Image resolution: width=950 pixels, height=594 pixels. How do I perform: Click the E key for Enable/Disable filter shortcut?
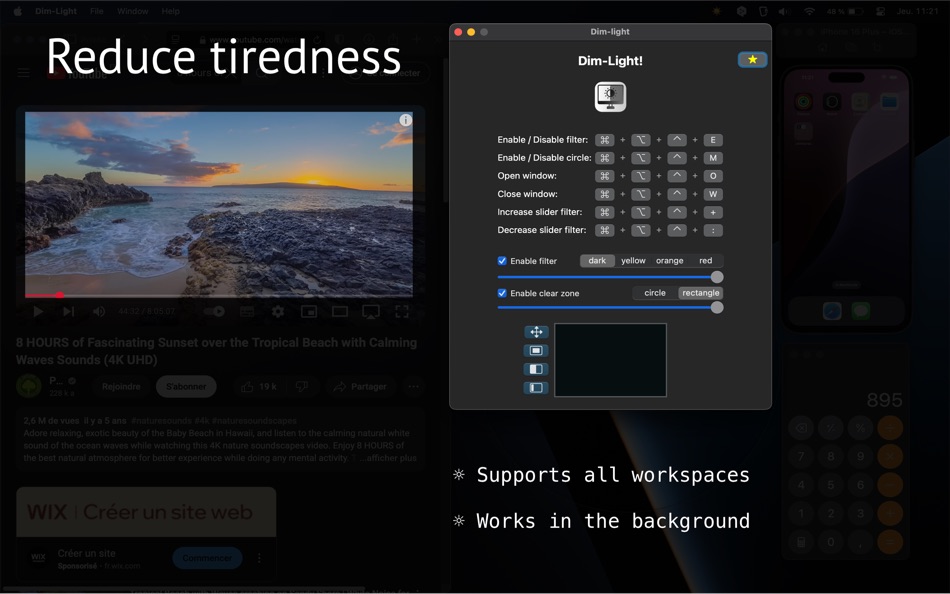pos(713,140)
